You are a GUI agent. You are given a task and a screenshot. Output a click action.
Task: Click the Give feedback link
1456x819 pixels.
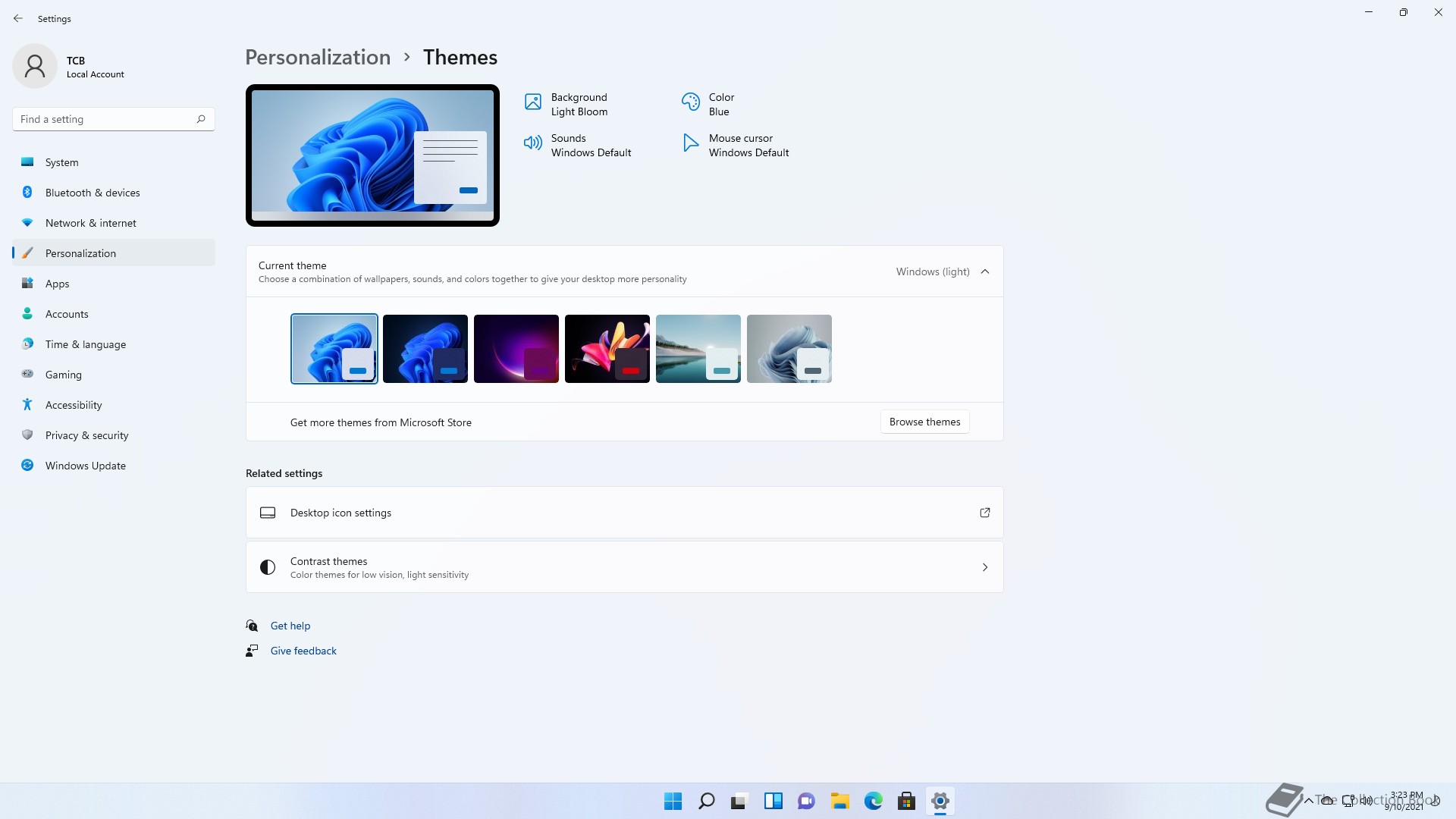click(303, 651)
